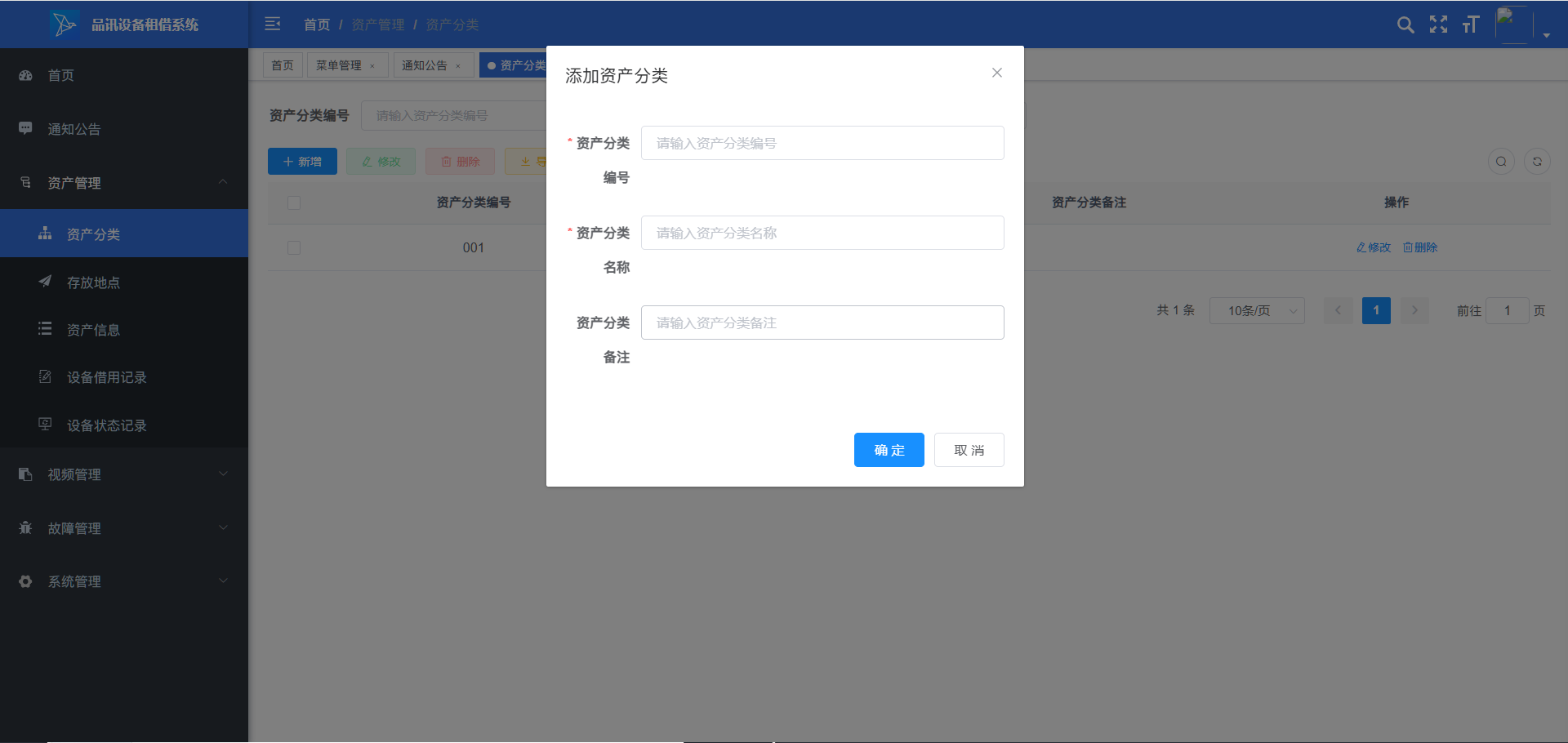Click the 删除 link in row 001
The width and height of the screenshot is (1568, 743).
pos(1420,247)
